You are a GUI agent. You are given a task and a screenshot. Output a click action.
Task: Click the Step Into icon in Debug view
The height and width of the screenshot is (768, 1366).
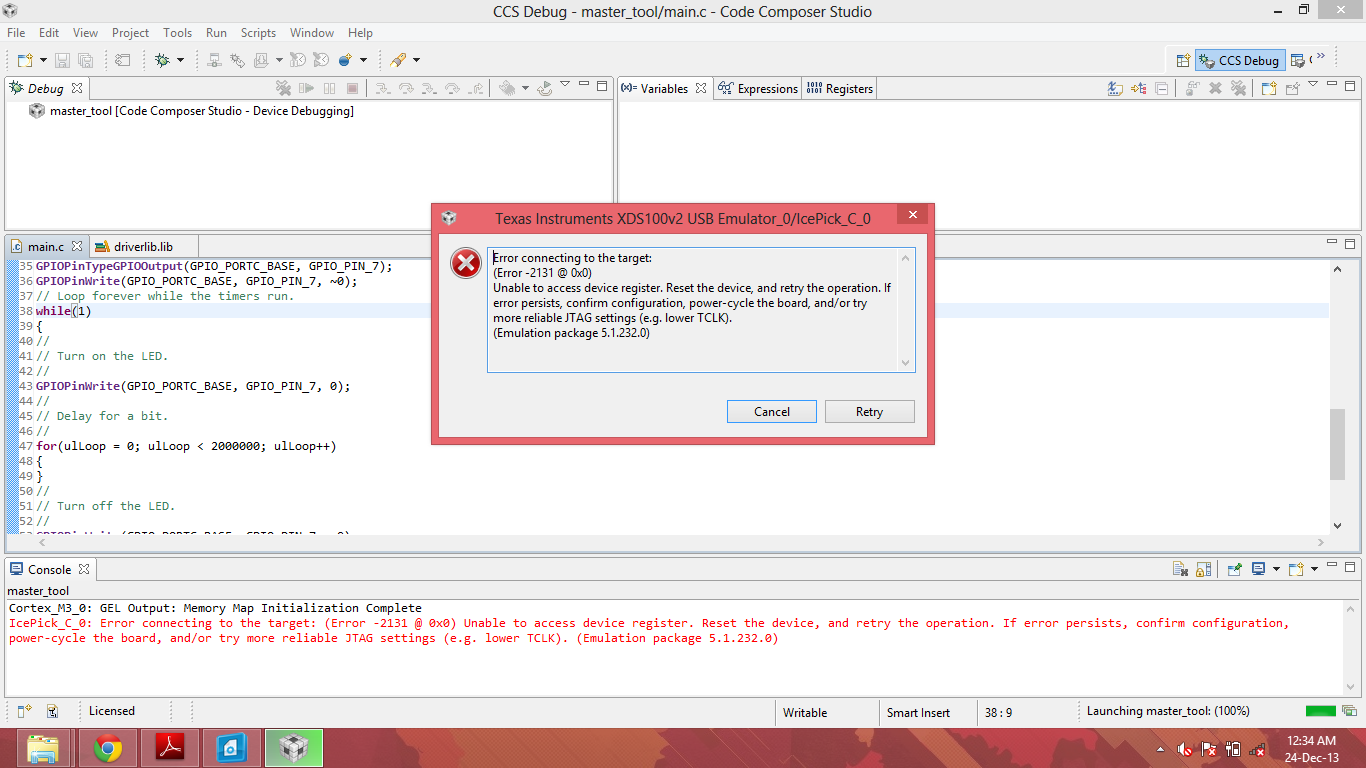coord(382,88)
